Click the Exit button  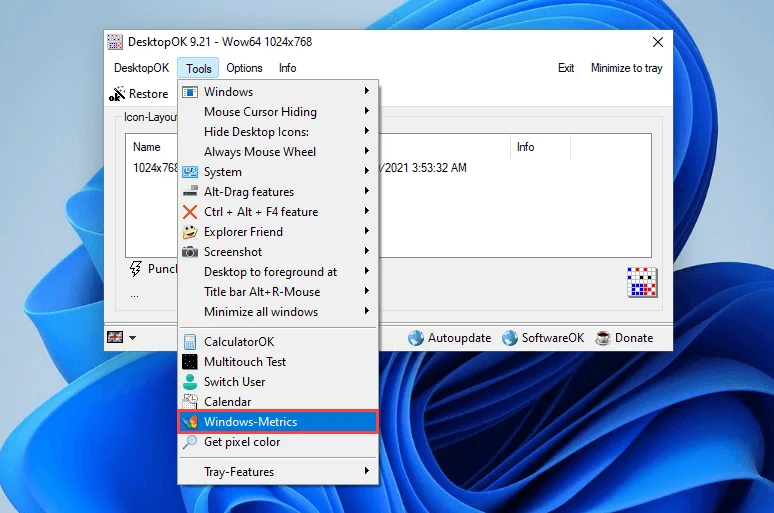(x=566, y=68)
